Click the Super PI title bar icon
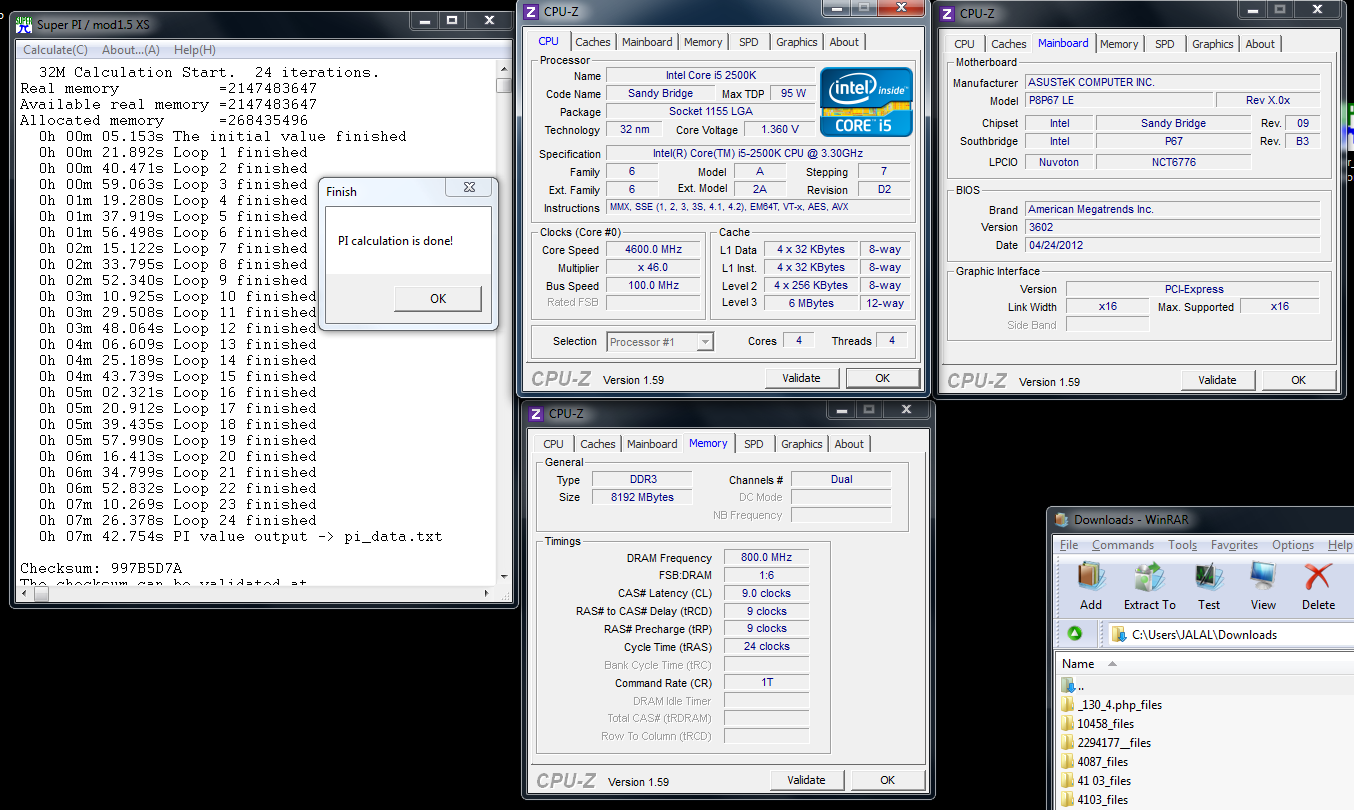Viewport: 1354px width, 810px height. tap(23, 23)
